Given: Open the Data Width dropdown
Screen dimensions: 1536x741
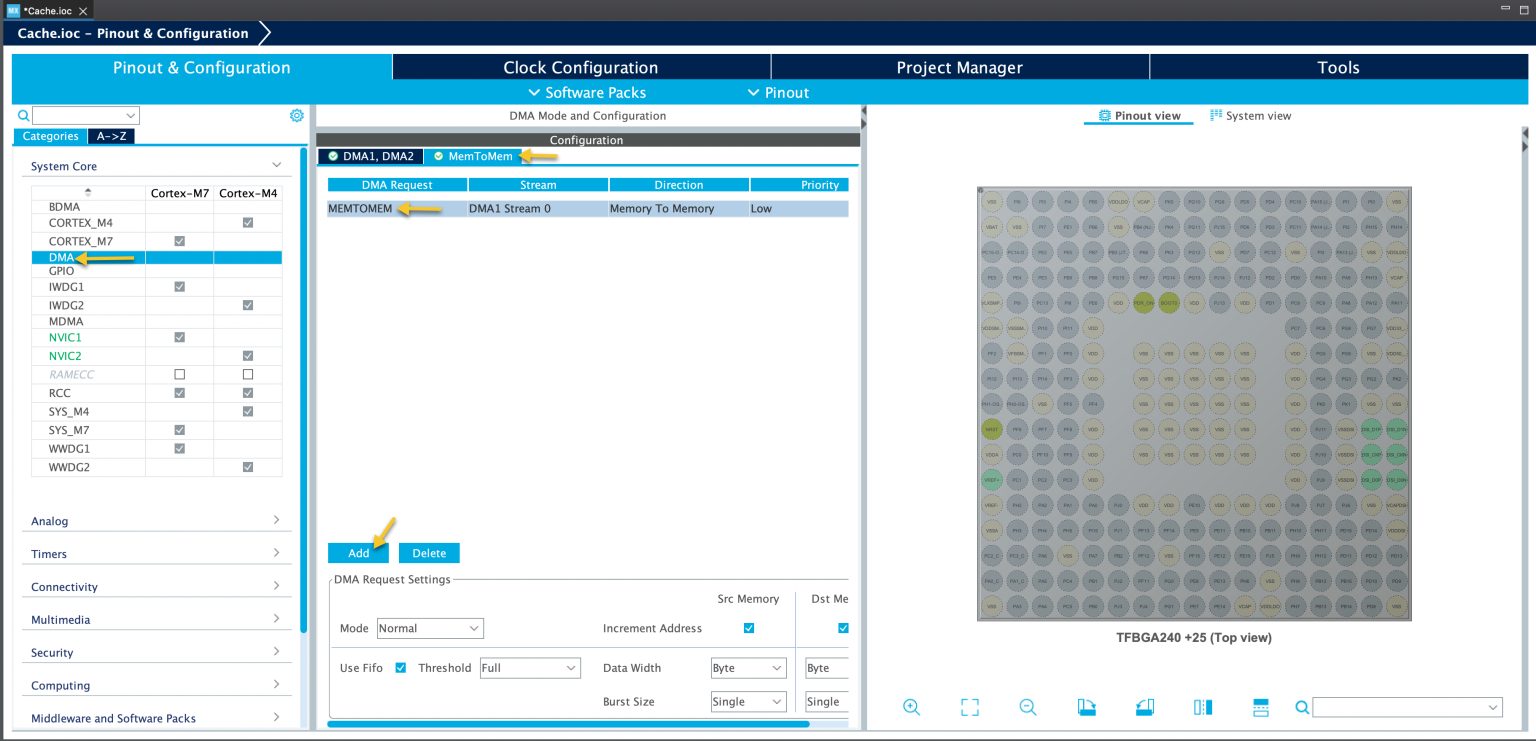Looking at the screenshot, I should pyautogui.click(x=748, y=667).
